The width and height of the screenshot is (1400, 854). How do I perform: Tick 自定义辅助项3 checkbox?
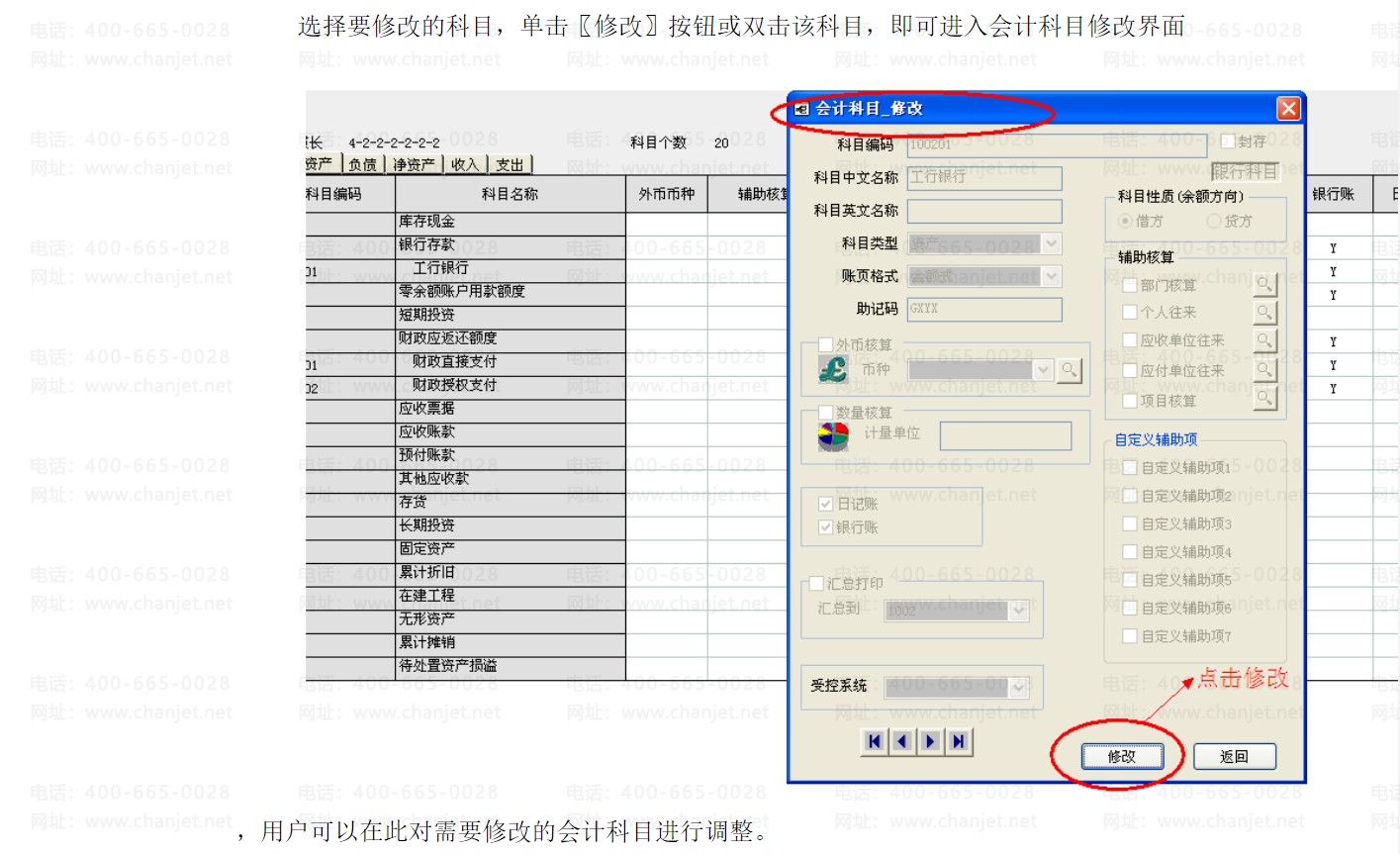pyautogui.click(x=1130, y=523)
